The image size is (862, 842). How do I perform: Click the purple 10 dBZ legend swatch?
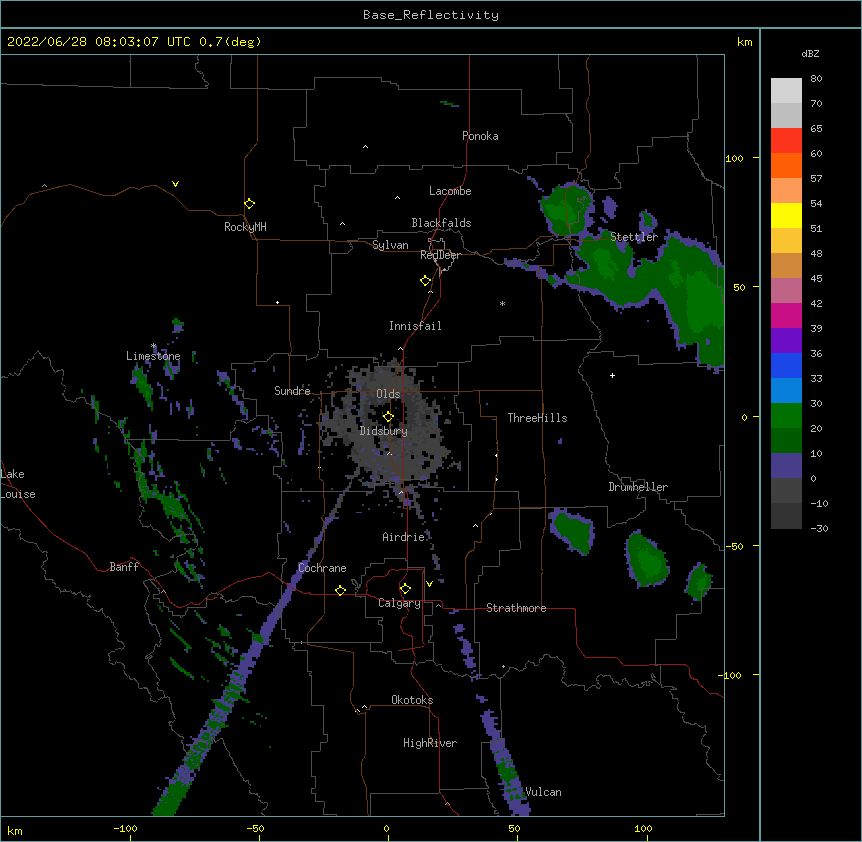tap(786, 466)
